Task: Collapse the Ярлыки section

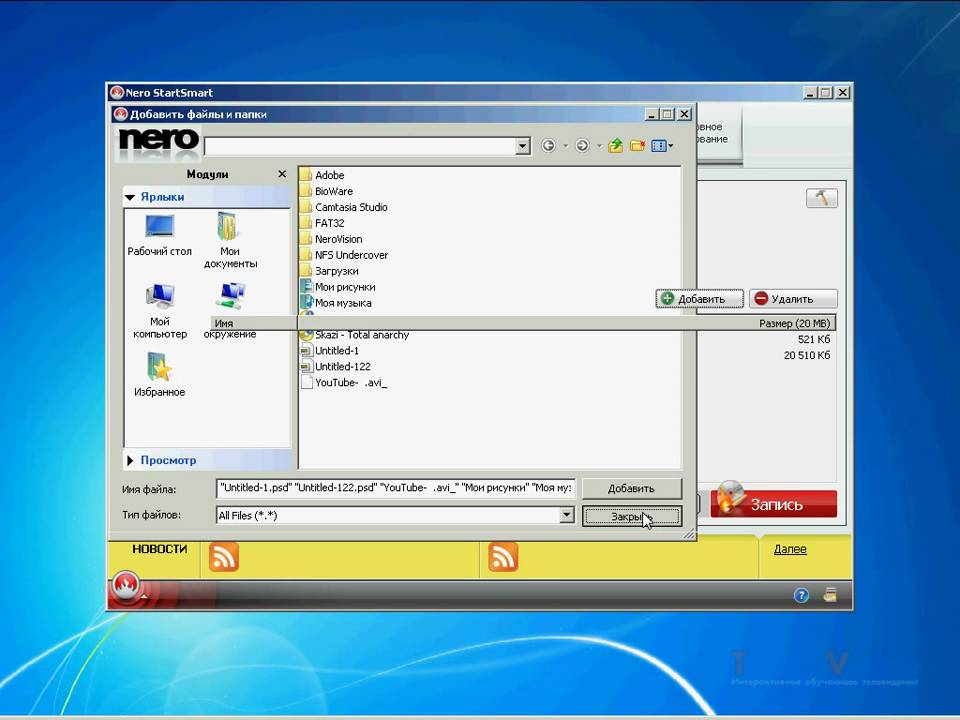Action: click(x=130, y=197)
